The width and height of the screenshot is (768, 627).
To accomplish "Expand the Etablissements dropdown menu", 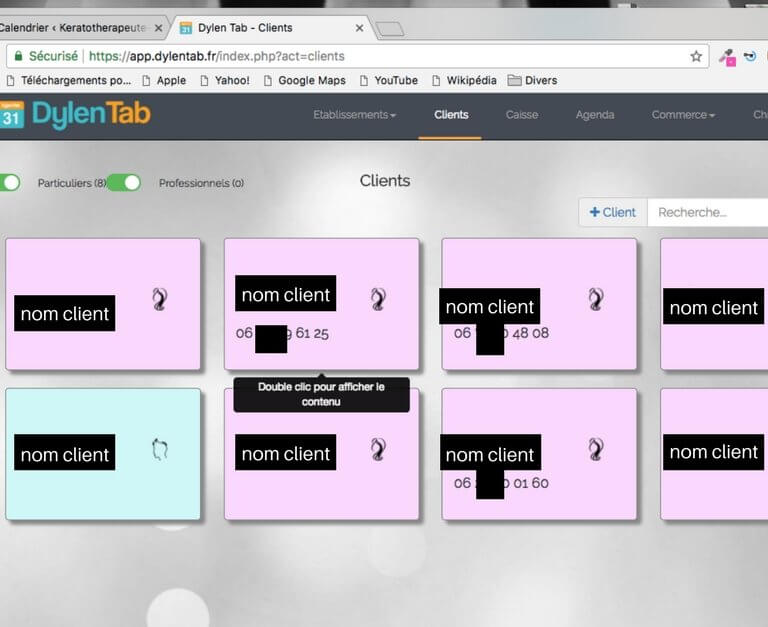I will 354,115.
